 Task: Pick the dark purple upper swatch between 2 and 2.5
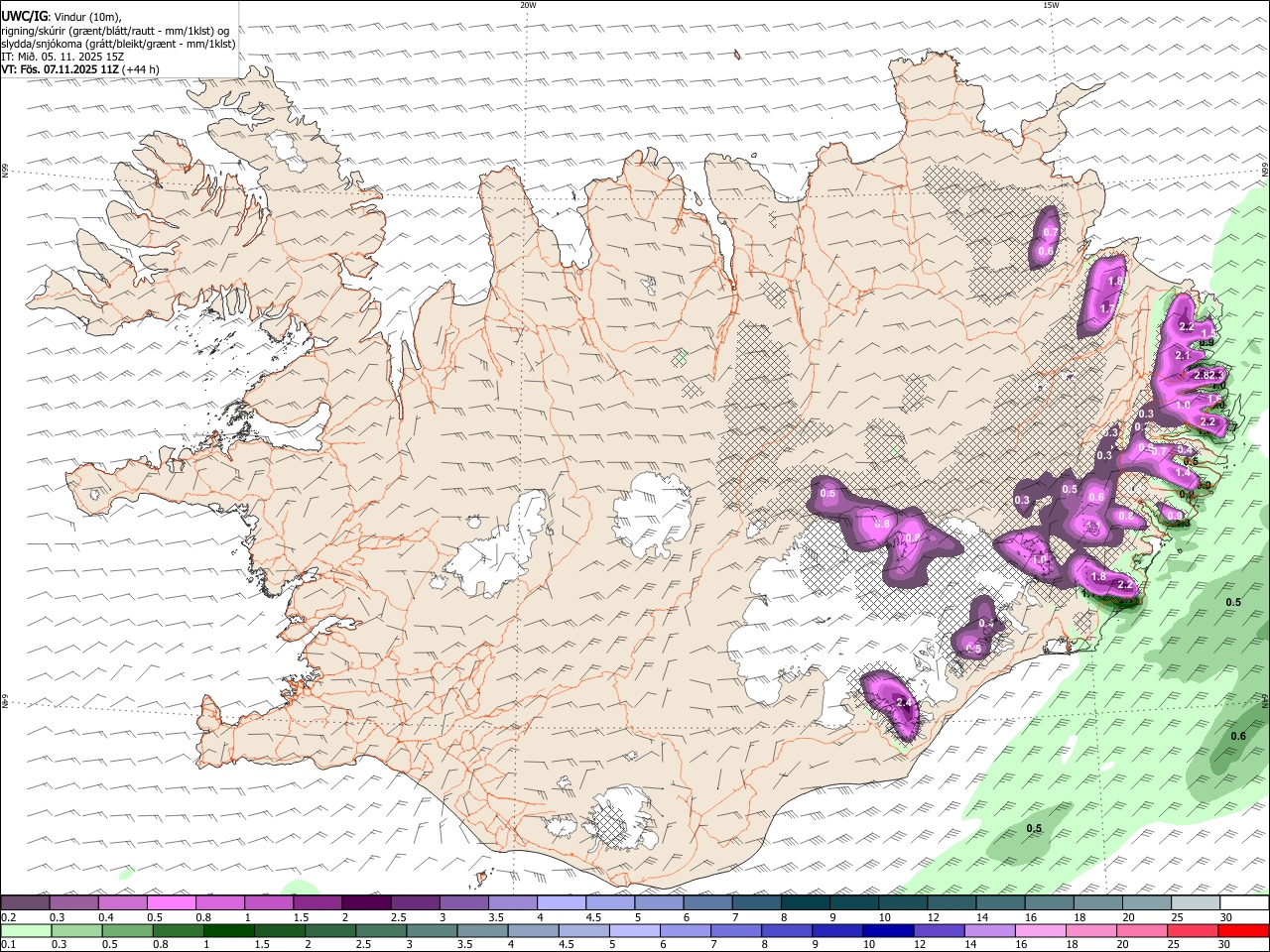tap(366, 903)
